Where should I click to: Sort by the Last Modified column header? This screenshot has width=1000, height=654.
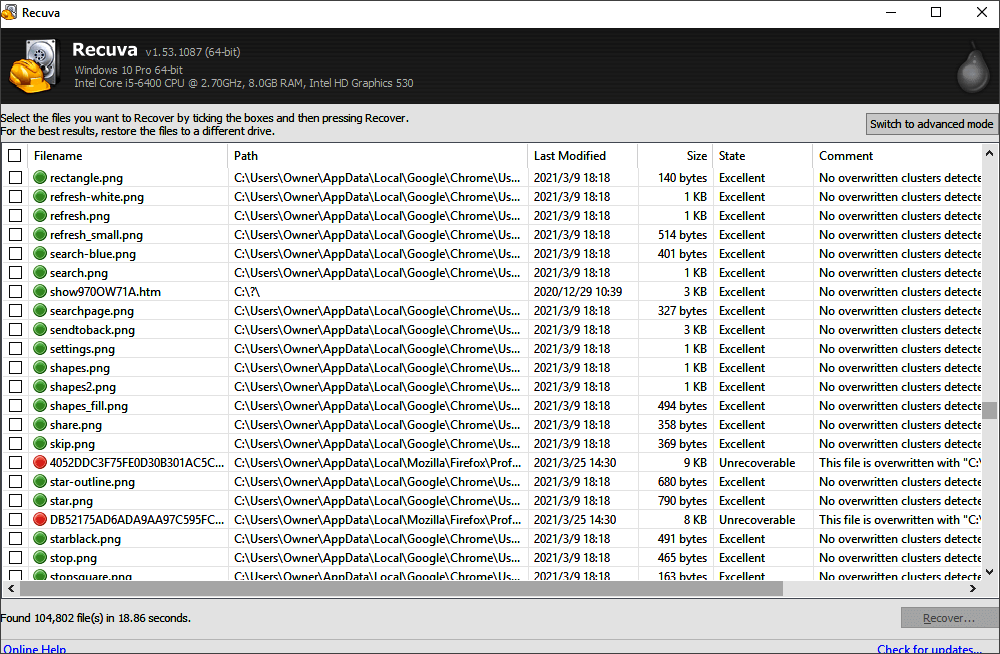tap(565, 156)
